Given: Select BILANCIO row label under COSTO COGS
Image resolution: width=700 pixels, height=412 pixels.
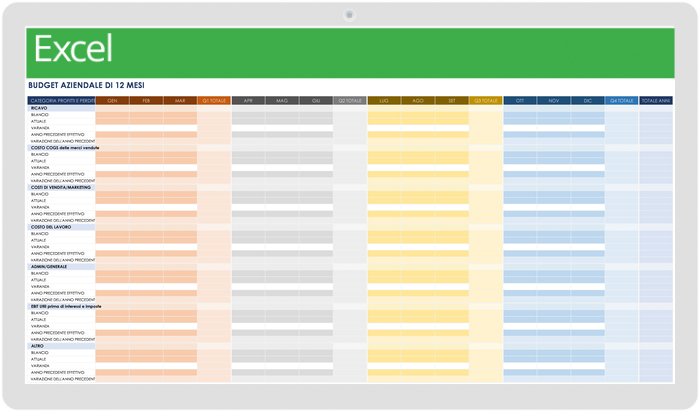Looking at the screenshot, I should click(x=39, y=154).
